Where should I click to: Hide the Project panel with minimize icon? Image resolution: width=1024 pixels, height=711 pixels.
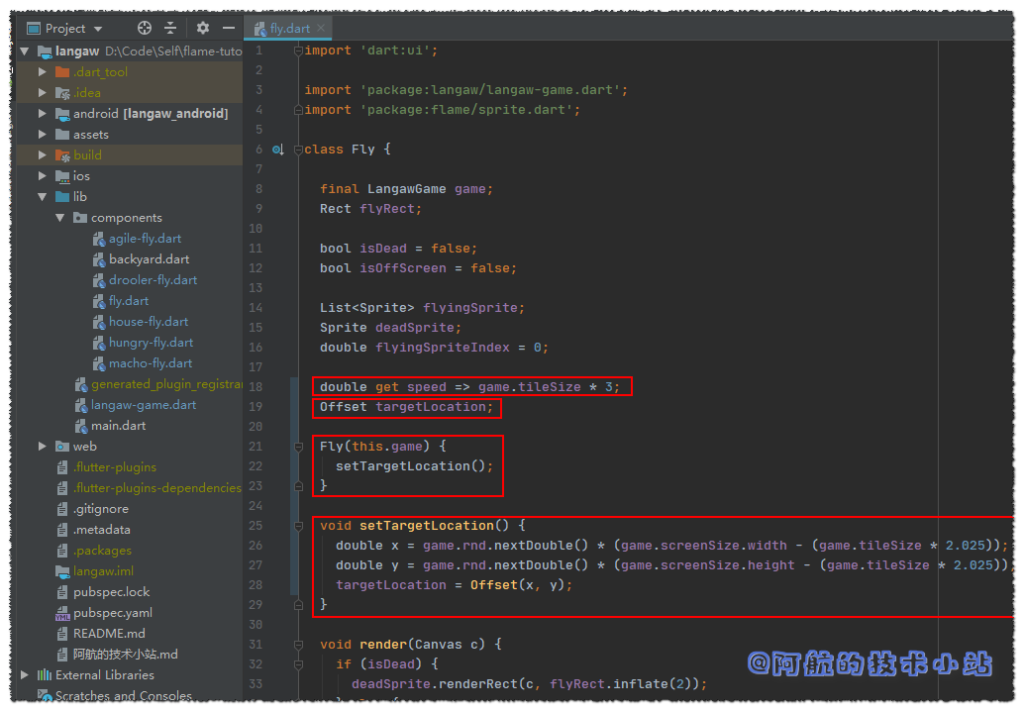(229, 28)
